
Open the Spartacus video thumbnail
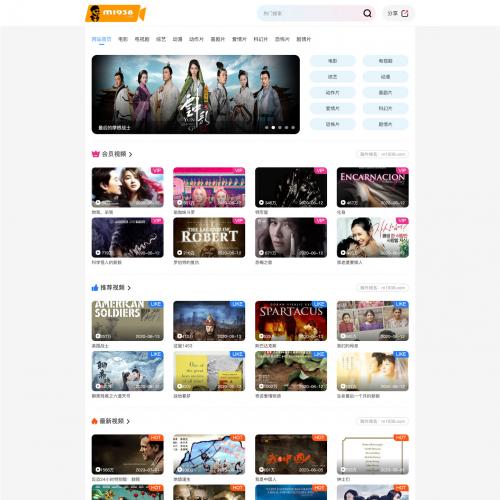[x=291, y=321]
